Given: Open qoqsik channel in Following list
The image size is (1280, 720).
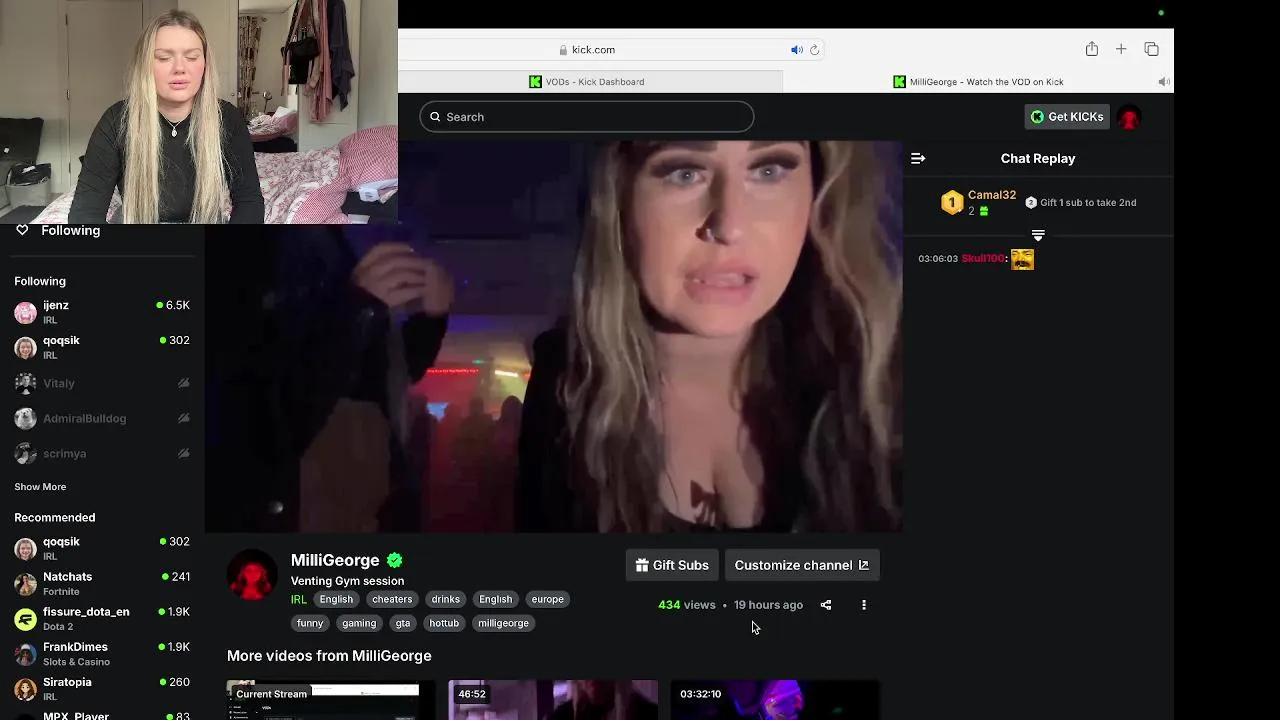Looking at the screenshot, I should [x=102, y=347].
